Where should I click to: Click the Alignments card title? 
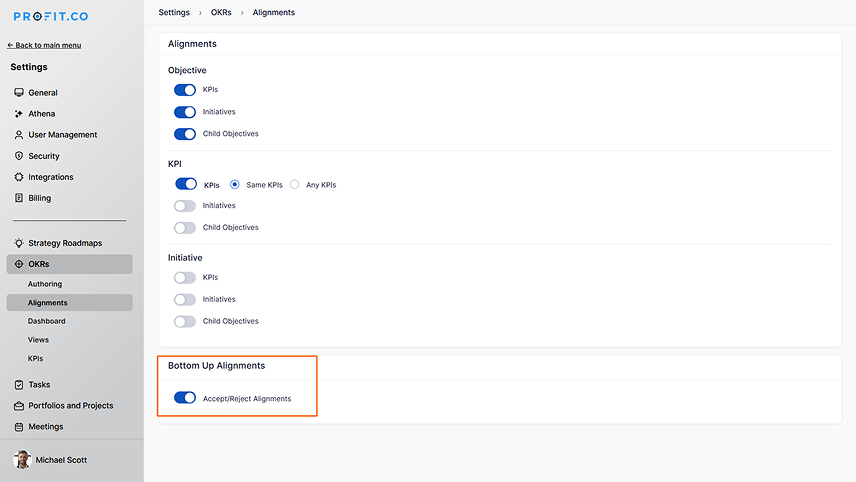coord(192,44)
